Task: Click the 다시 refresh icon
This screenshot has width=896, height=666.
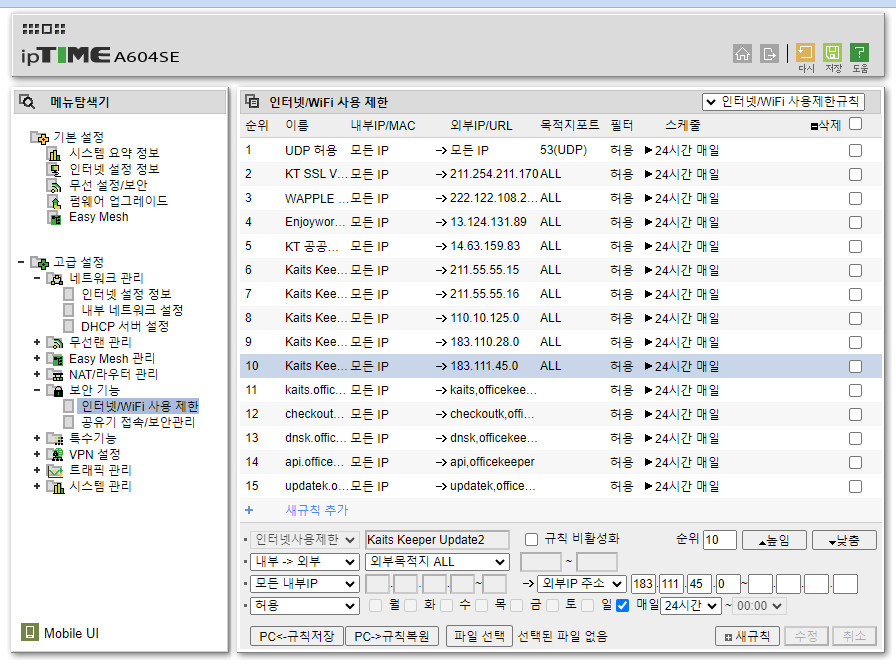Action: pyautogui.click(x=805, y=53)
